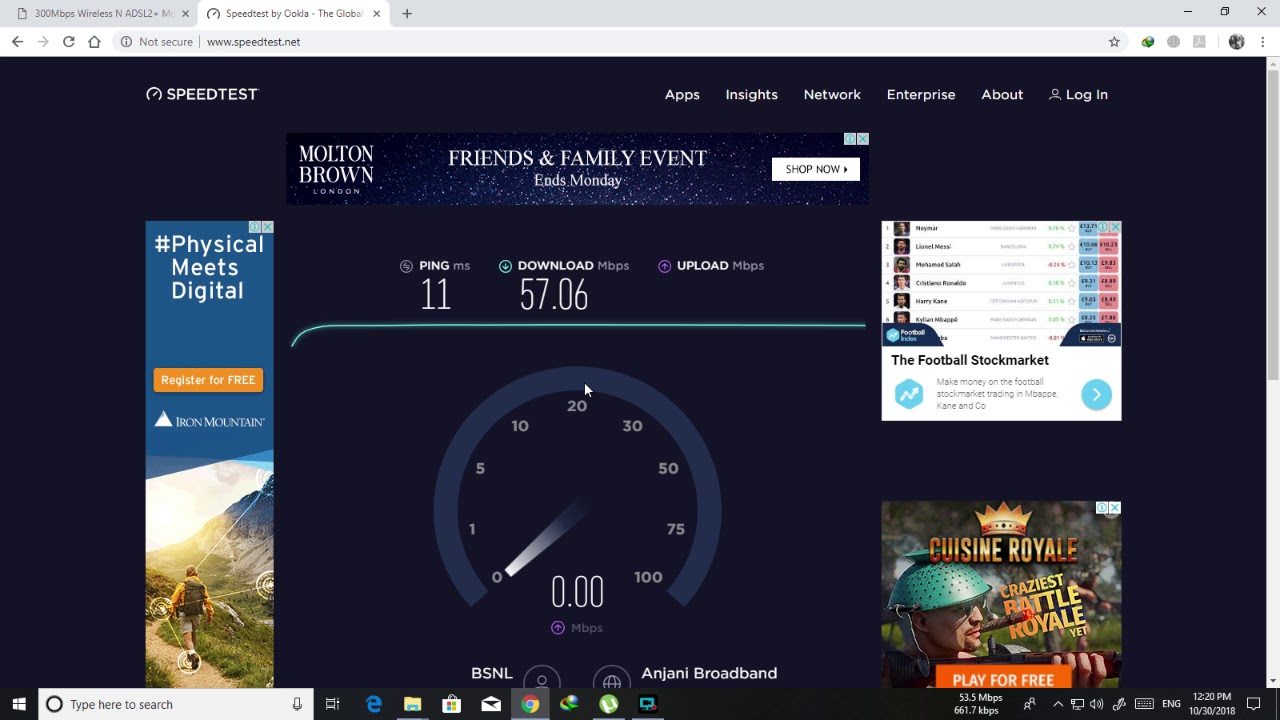Open Task View in taskbar
The image size is (1280, 720).
tap(333, 704)
